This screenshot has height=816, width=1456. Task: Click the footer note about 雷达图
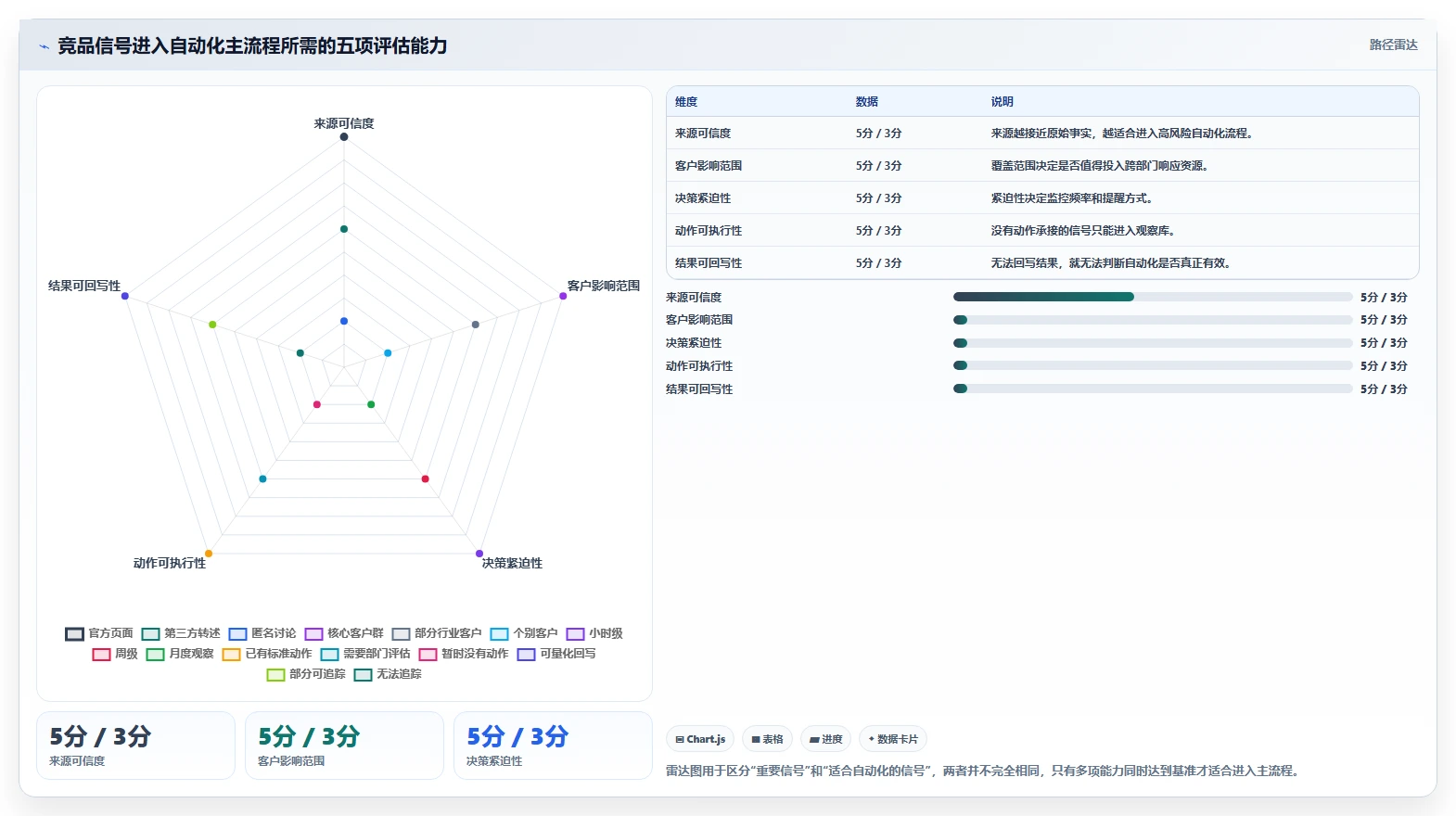(x=984, y=771)
